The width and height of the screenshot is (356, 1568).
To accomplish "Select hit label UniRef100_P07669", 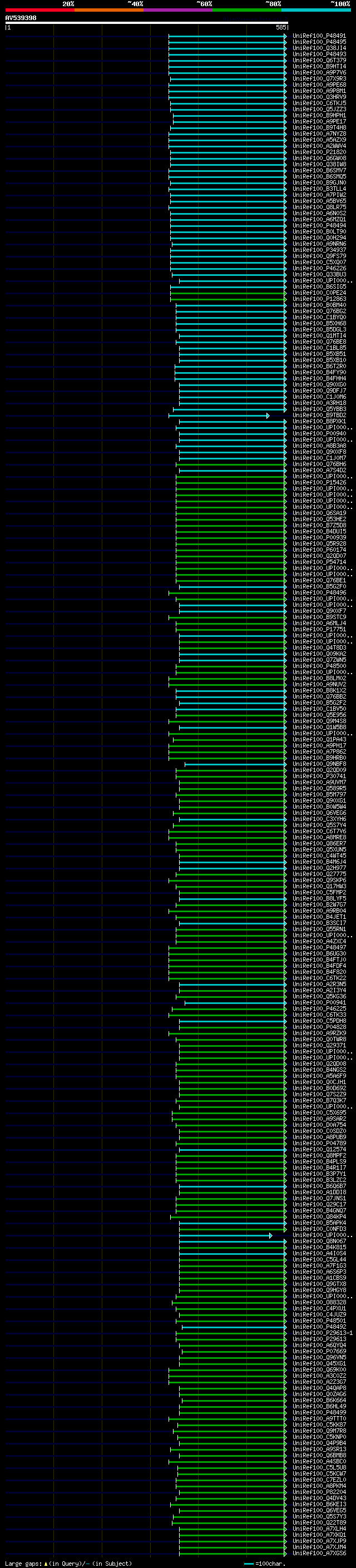I will 319,1351.
